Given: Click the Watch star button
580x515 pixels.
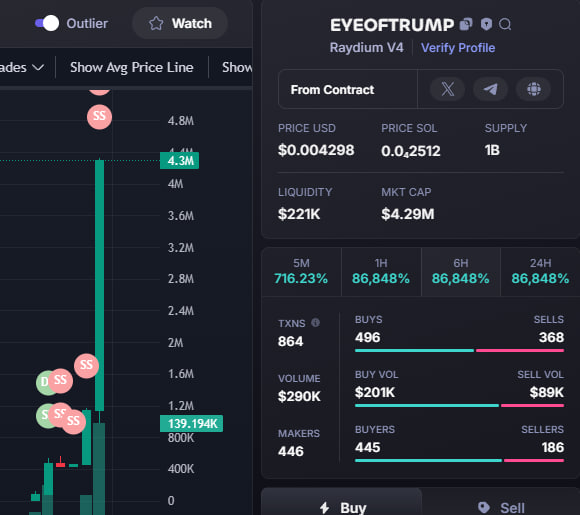Looking at the screenshot, I should coord(180,23).
